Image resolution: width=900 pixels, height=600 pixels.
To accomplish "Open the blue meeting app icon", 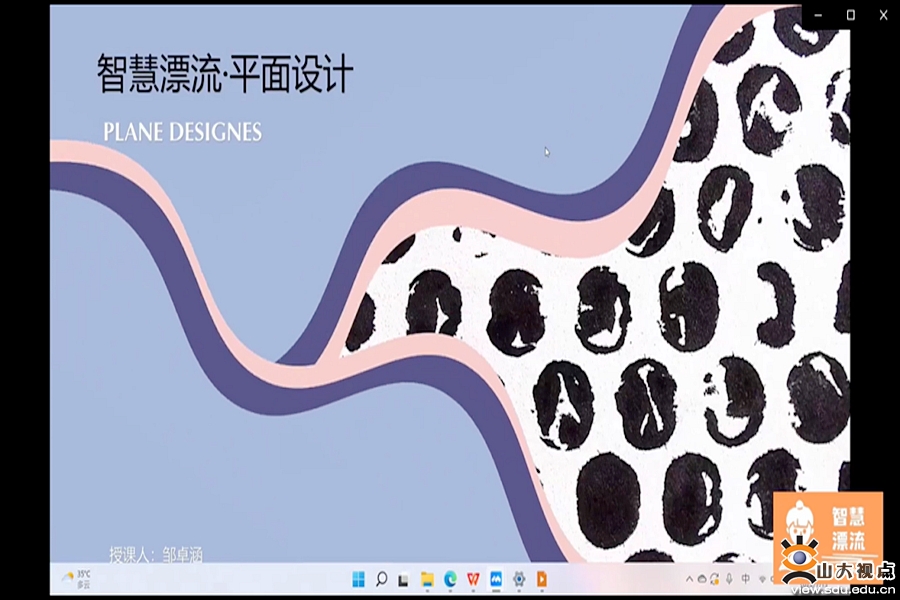I will tap(496, 579).
